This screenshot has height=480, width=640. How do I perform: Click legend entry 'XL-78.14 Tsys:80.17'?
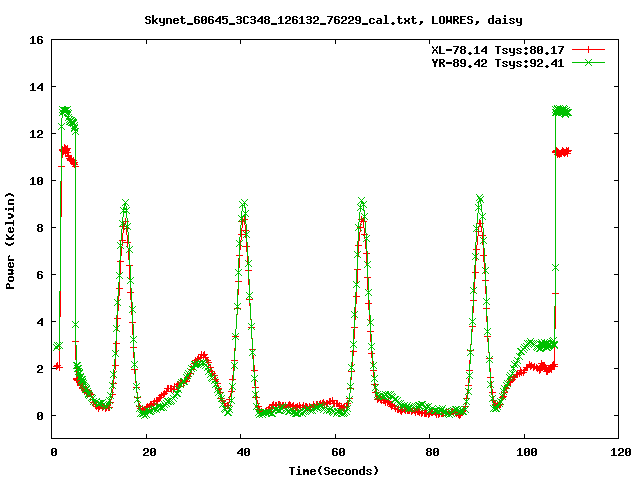point(498,50)
